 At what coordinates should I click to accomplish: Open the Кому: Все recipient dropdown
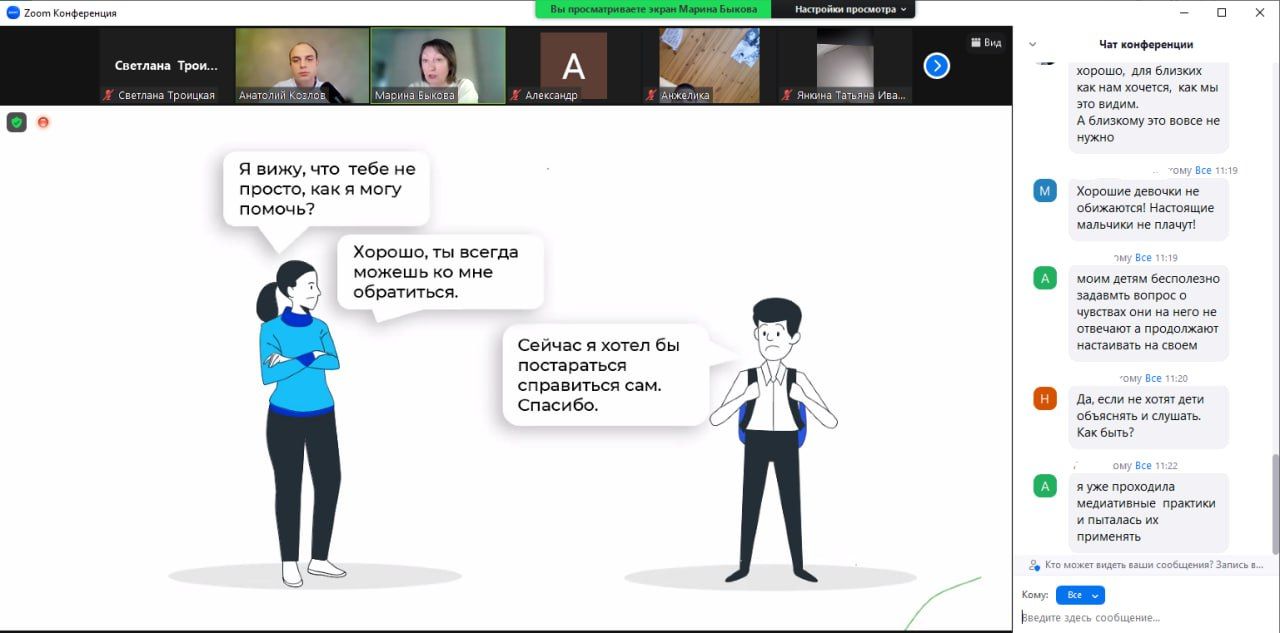pos(1080,595)
